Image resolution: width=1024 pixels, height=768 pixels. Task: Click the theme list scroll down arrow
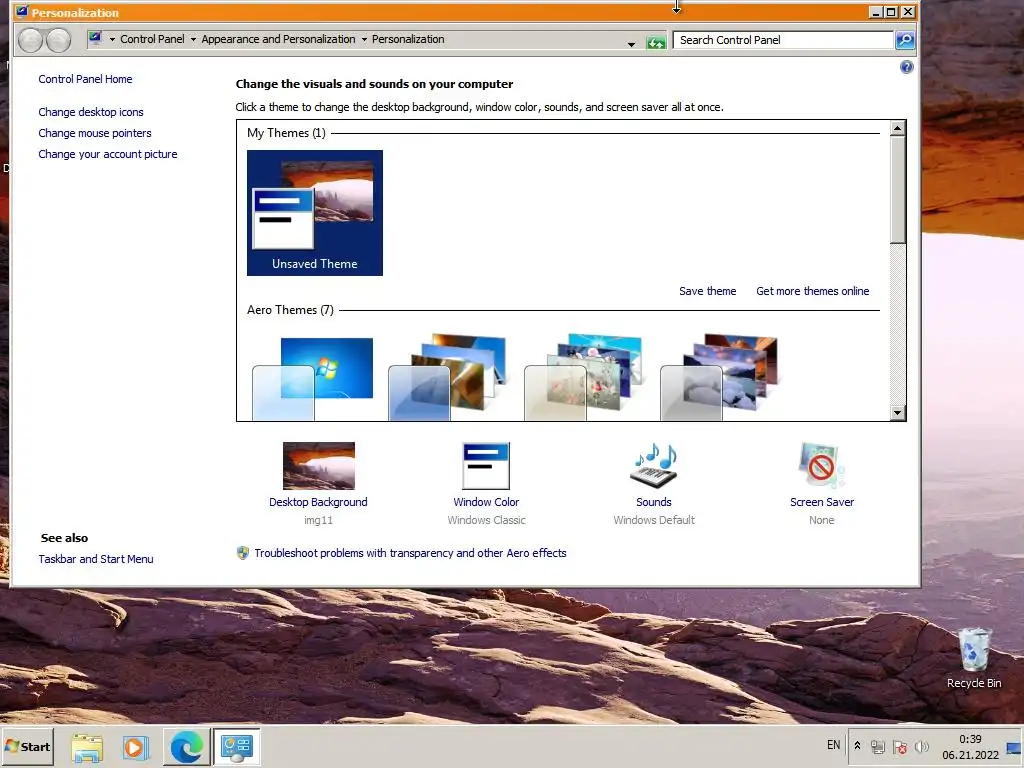click(x=897, y=412)
